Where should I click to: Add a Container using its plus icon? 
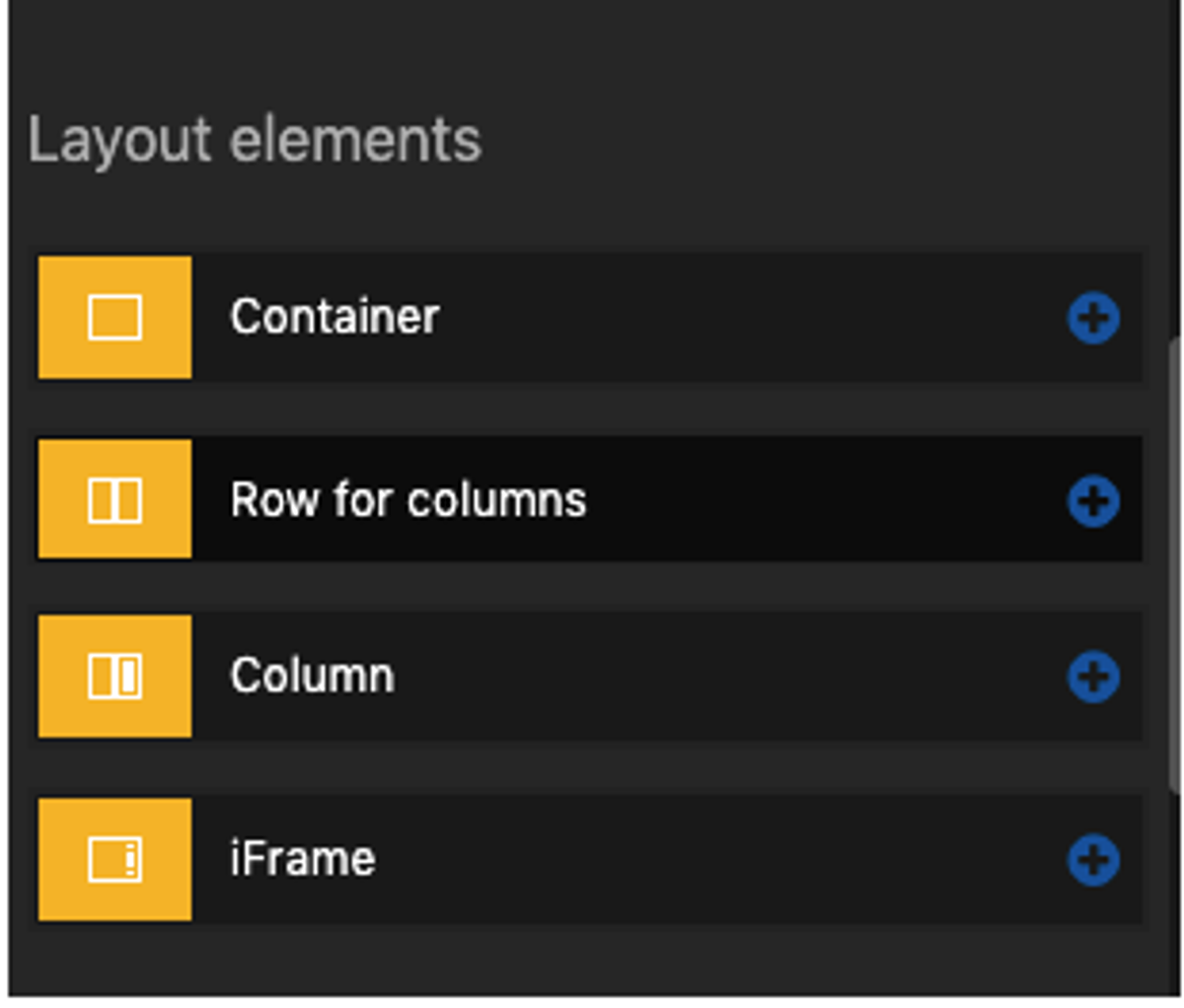click(x=1093, y=318)
